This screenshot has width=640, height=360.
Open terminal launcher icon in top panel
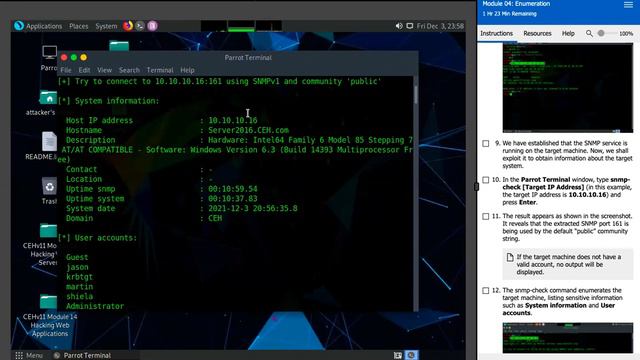[x=140, y=26]
